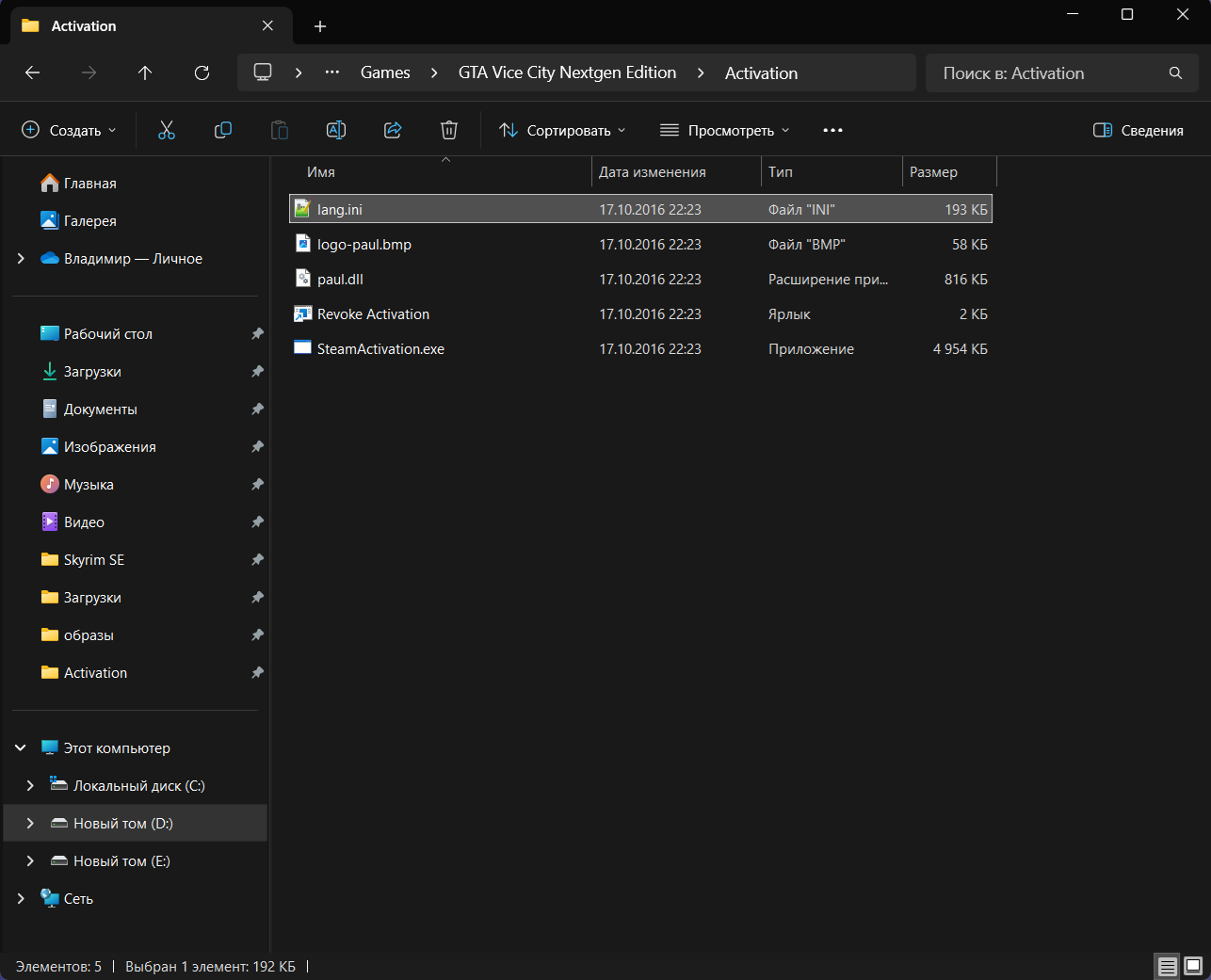The height and width of the screenshot is (980, 1211).
Task: Click pin icon next to Музыка
Action: (257, 485)
